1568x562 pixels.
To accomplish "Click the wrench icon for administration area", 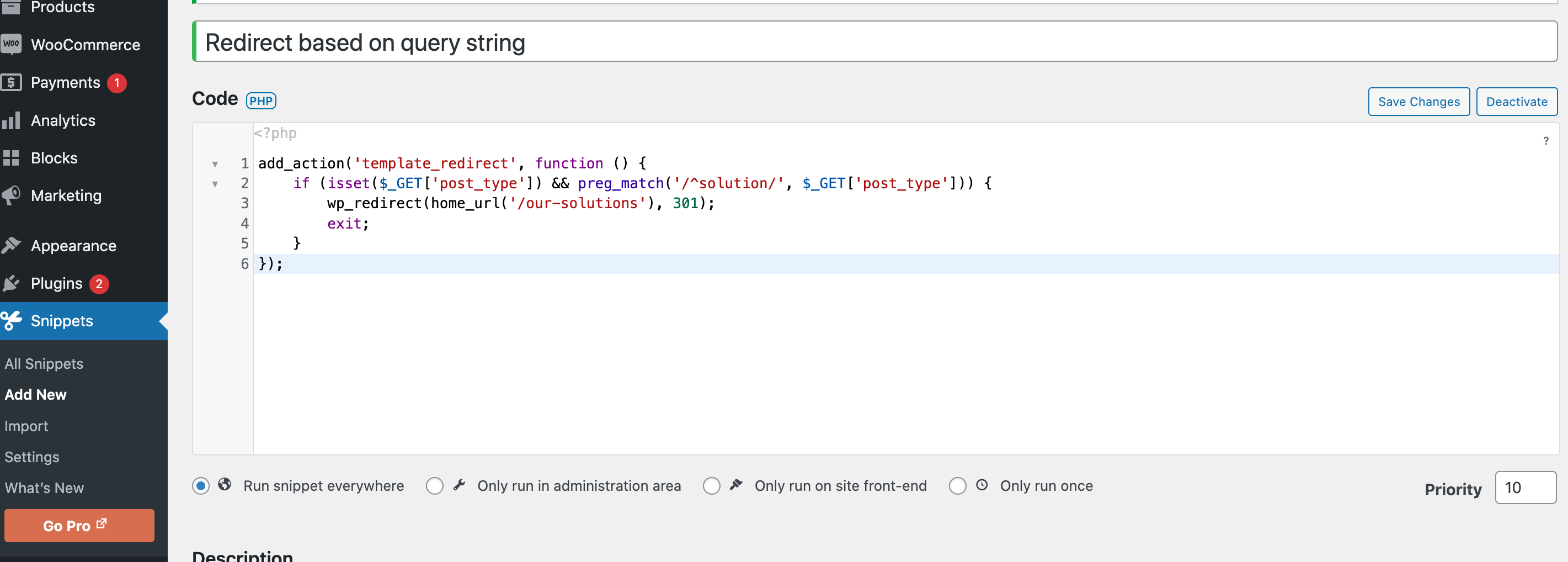I will coord(459,485).
